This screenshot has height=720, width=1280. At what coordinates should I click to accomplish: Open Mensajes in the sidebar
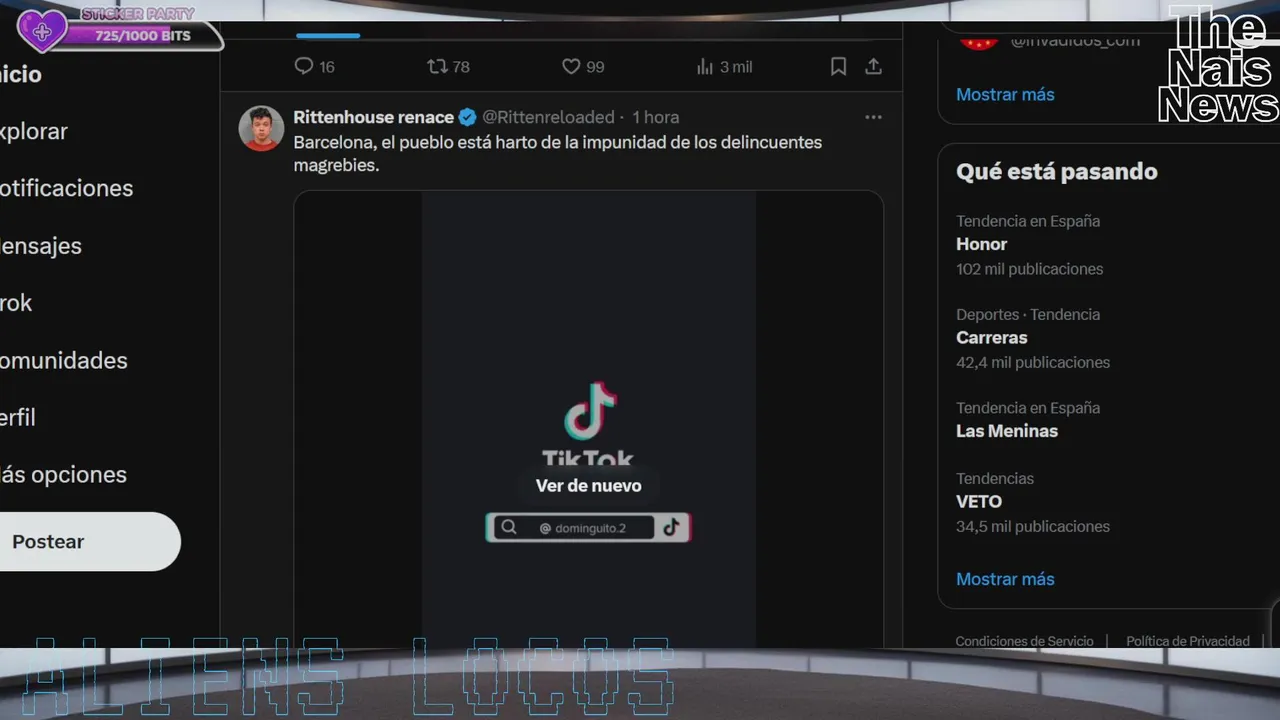[x=41, y=246]
